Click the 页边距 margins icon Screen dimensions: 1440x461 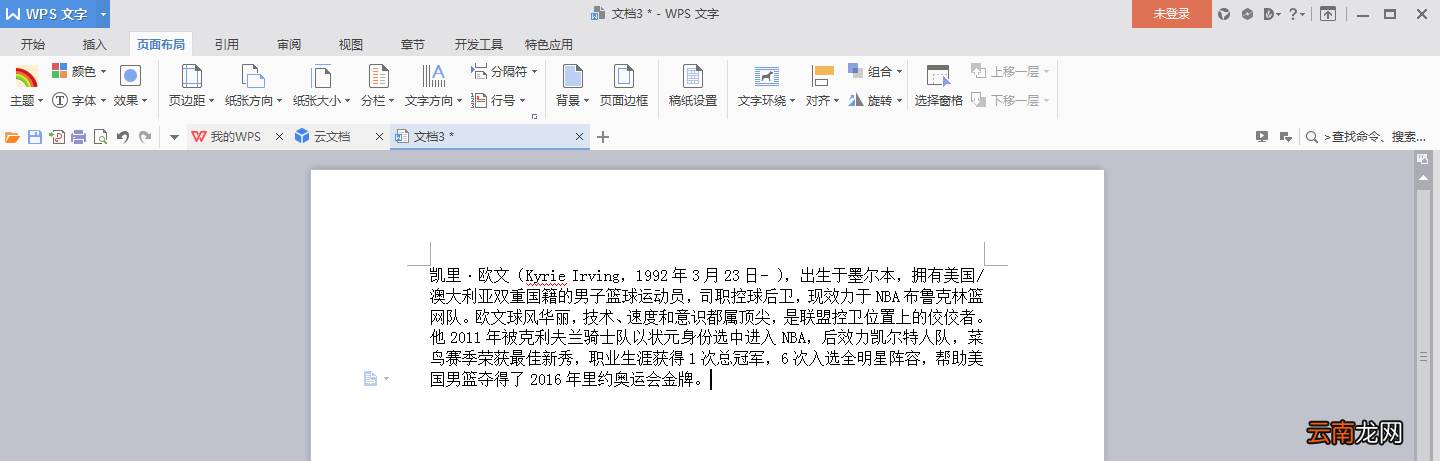pyautogui.click(x=191, y=76)
